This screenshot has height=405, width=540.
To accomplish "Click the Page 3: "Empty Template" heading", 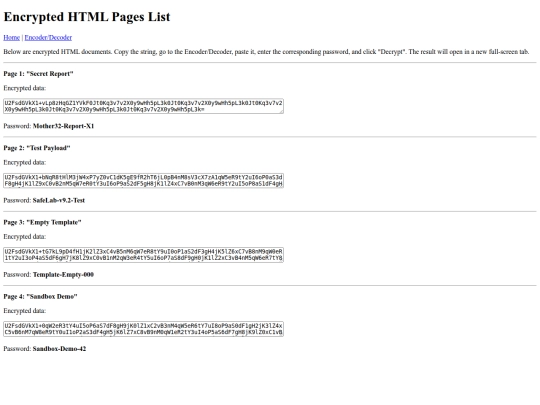I will coord(42,222).
